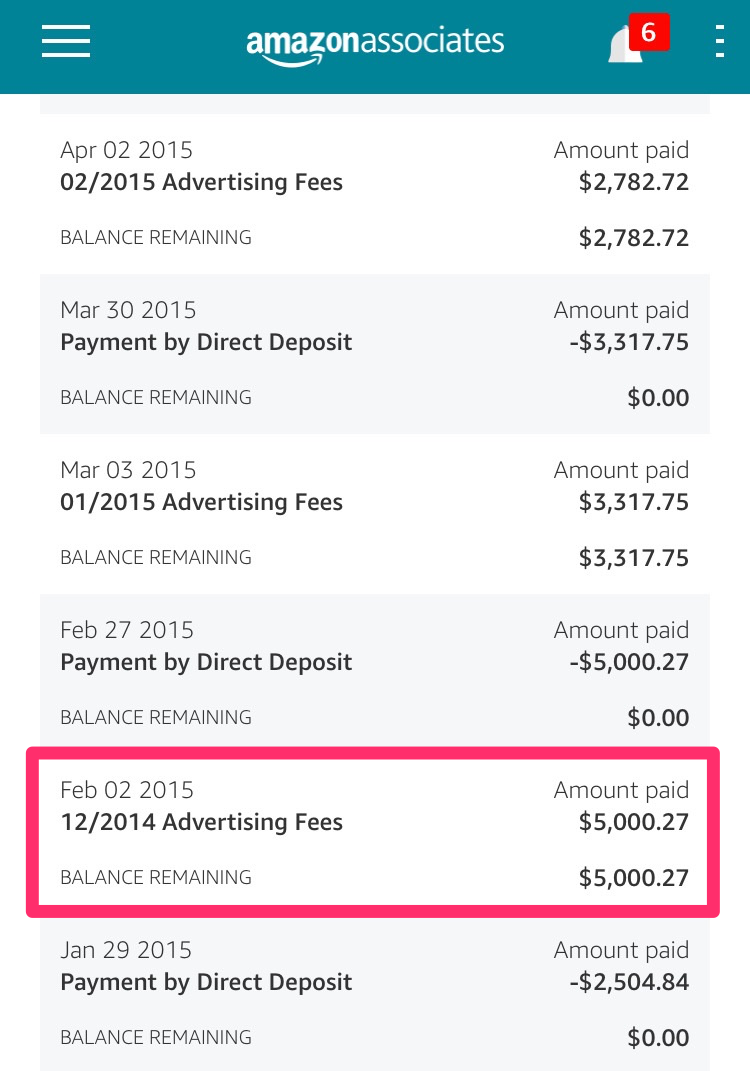750x1071 pixels.
Task: Select the Jan 29 2015 Direct Deposit payment
Action: pos(375,994)
